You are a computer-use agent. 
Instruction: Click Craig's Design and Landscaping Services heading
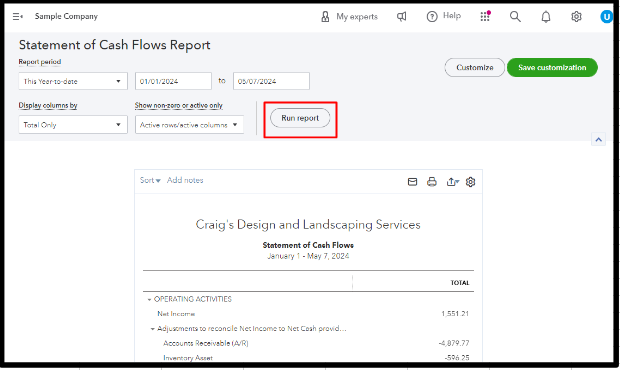pos(308,225)
